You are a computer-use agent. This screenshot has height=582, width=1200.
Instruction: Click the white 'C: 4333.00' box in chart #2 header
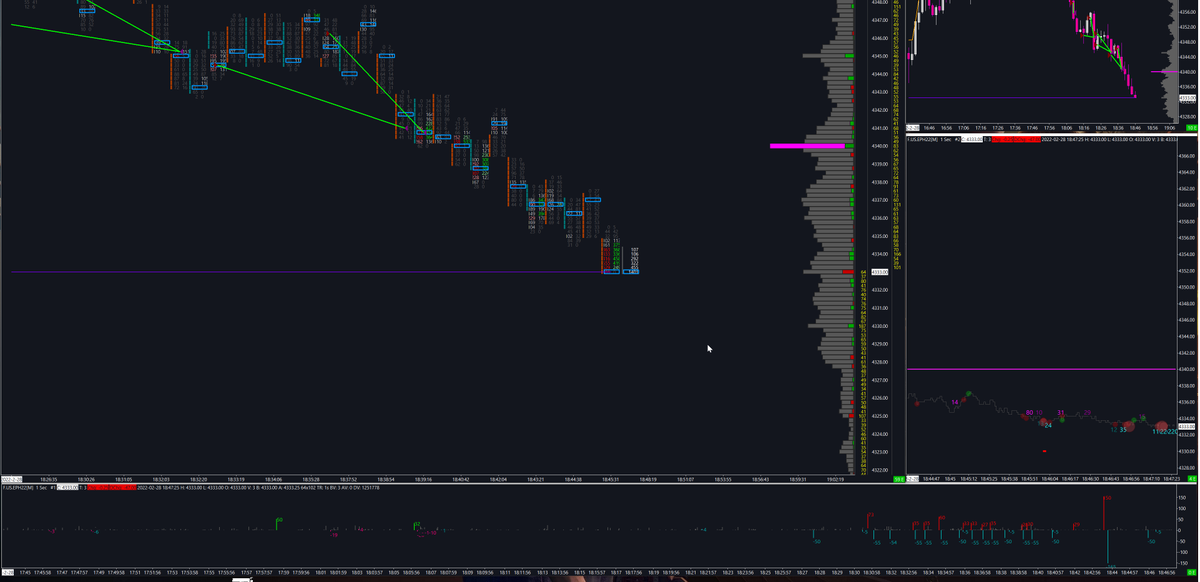[x=971, y=140]
